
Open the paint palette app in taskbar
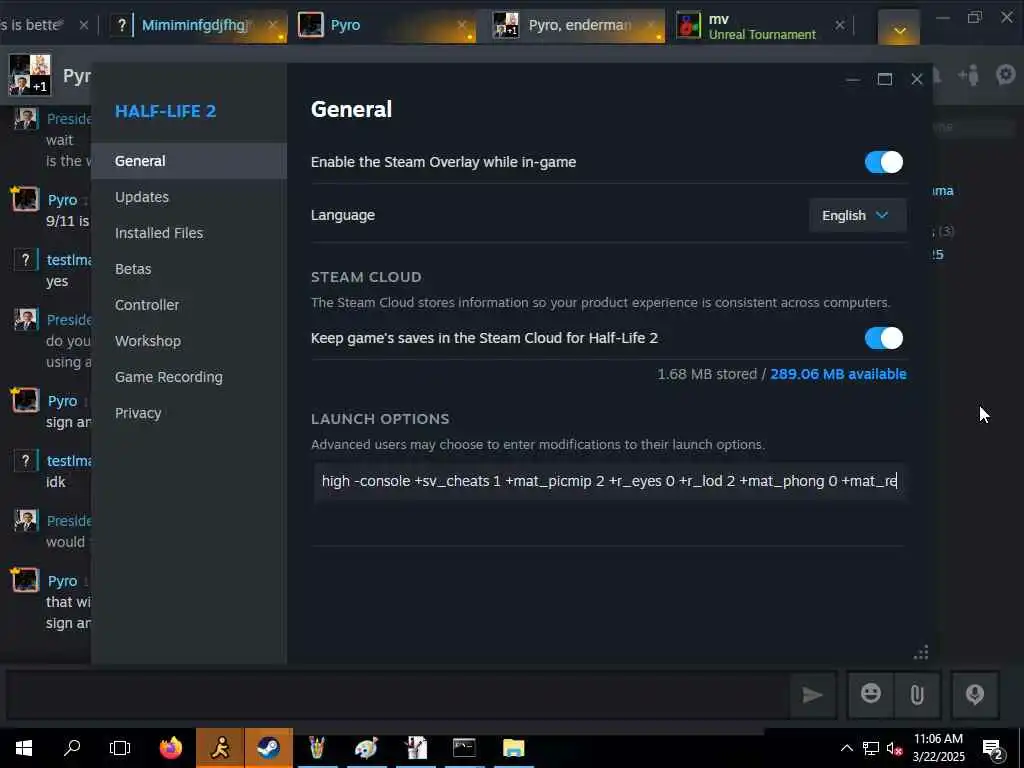[x=366, y=748]
